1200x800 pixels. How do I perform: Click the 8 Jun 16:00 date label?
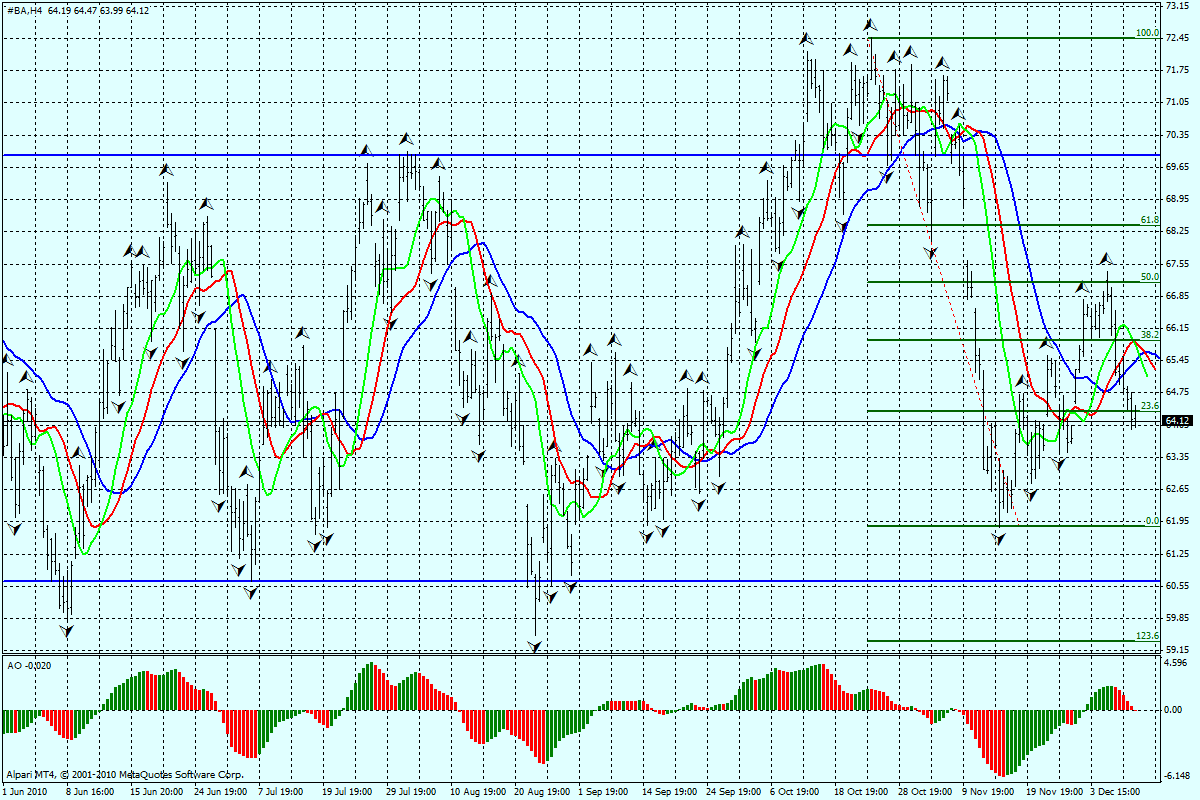(90, 791)
